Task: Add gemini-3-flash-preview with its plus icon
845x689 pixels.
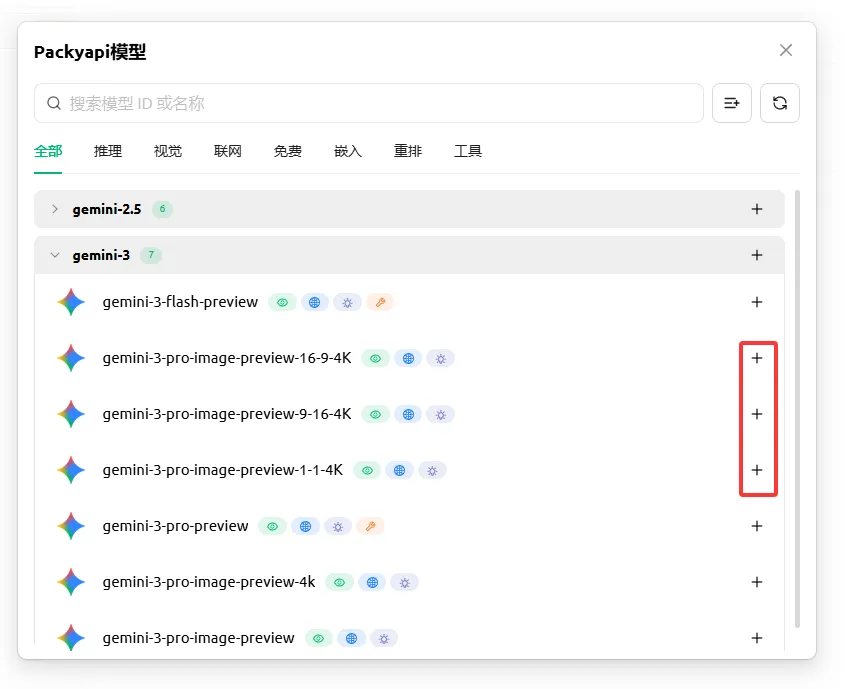Action: pyautogui.click(x=757, y=302)
